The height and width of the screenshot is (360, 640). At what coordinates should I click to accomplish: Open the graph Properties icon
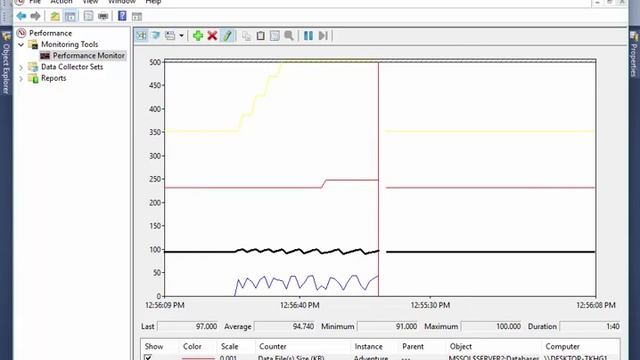275,36
